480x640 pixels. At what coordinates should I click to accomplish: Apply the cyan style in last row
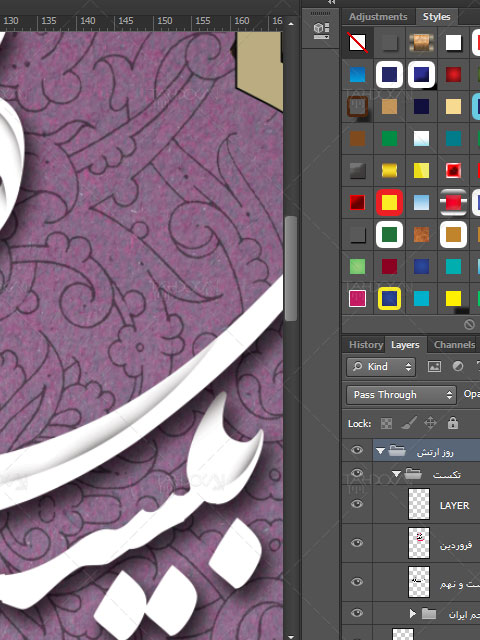421,298
